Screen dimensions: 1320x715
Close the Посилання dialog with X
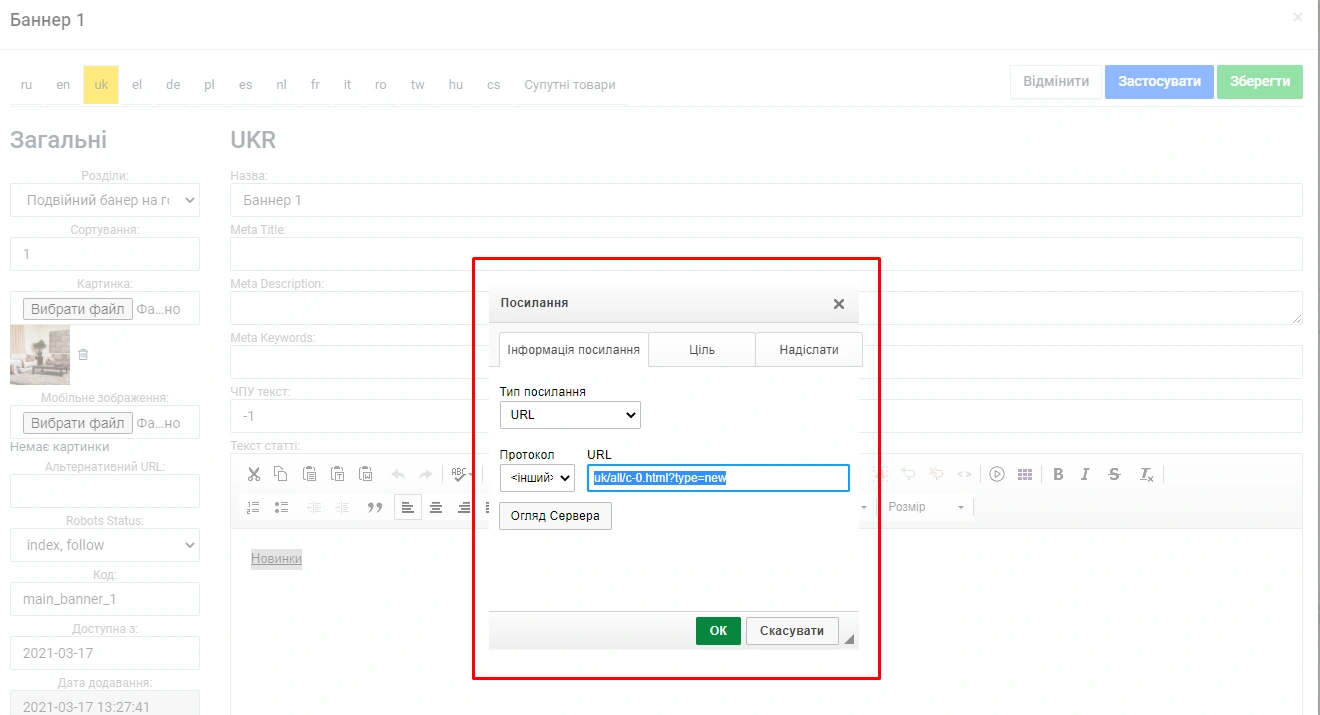click(x=839, y=304)
